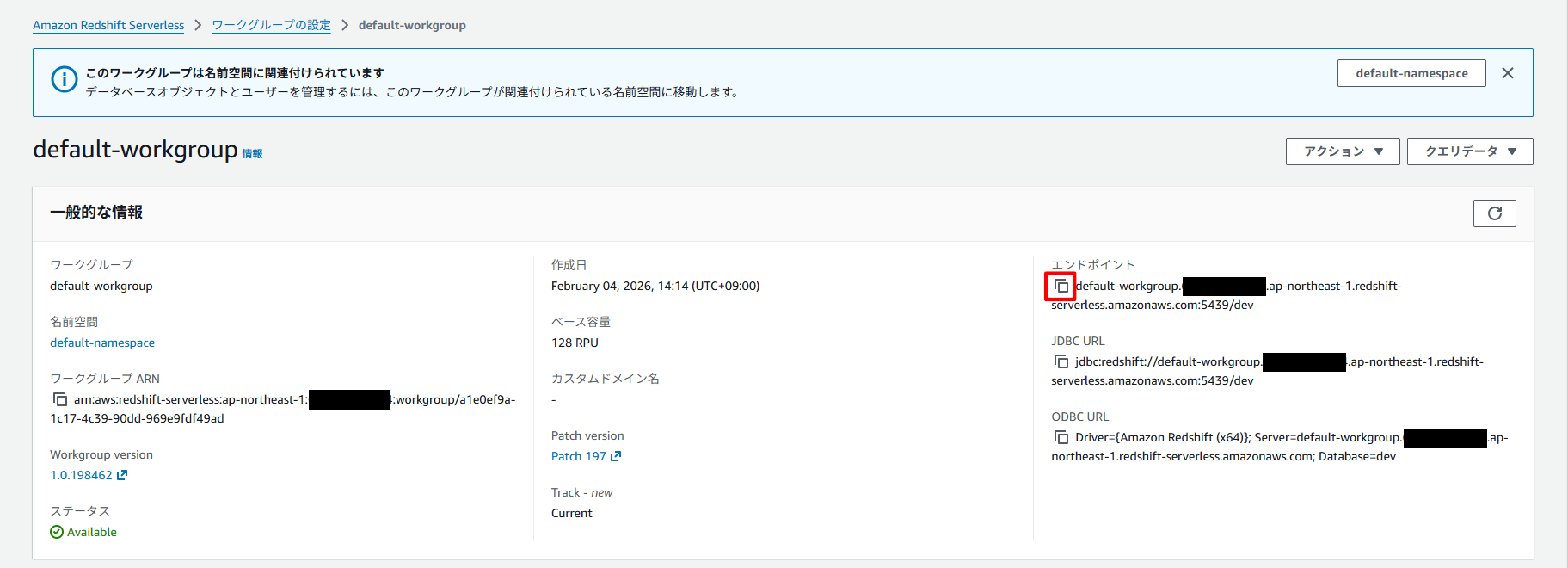
Task: Select the Current track value
Action: (x=572, y=513)
